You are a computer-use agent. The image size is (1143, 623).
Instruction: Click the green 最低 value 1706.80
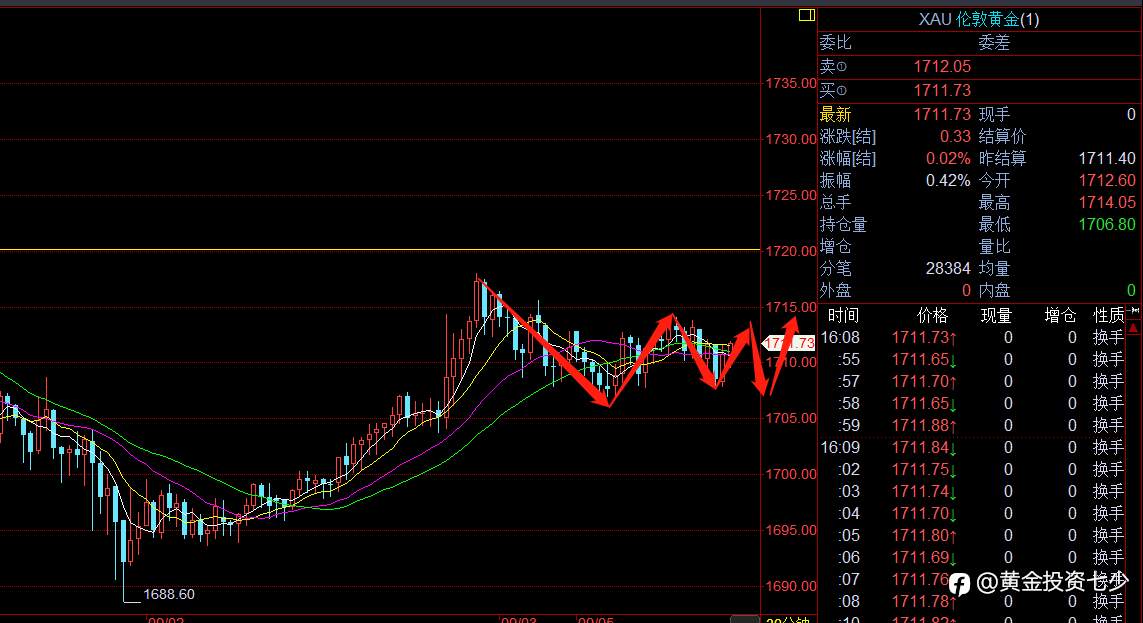coord(1107,224)
